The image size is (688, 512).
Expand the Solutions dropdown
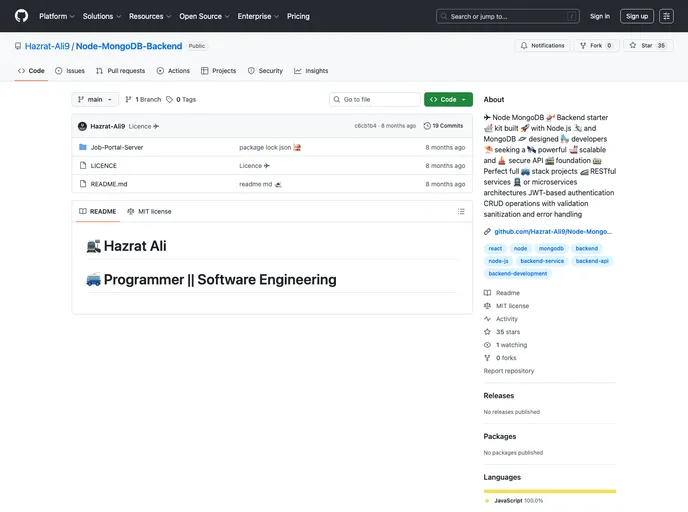click(x=102, y=16)
